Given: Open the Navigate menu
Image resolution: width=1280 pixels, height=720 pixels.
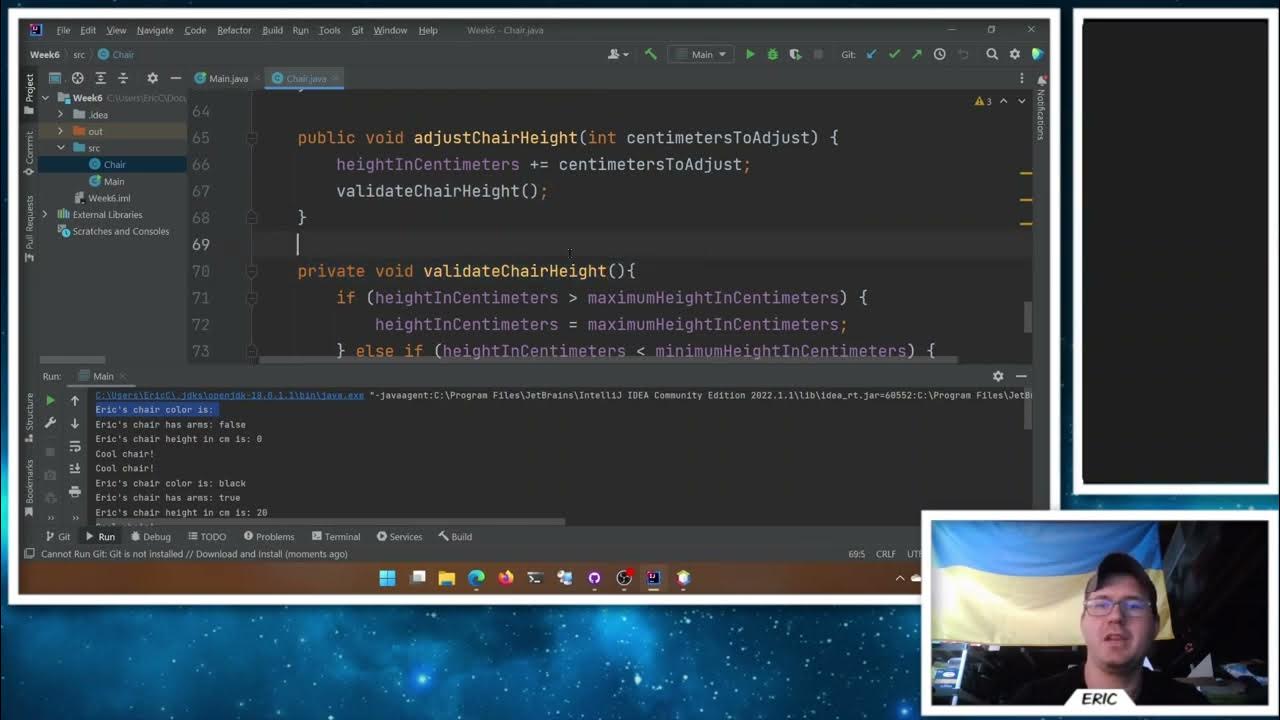Looking at the screenshot, I should pyautogui.click(x=155, y=30).
